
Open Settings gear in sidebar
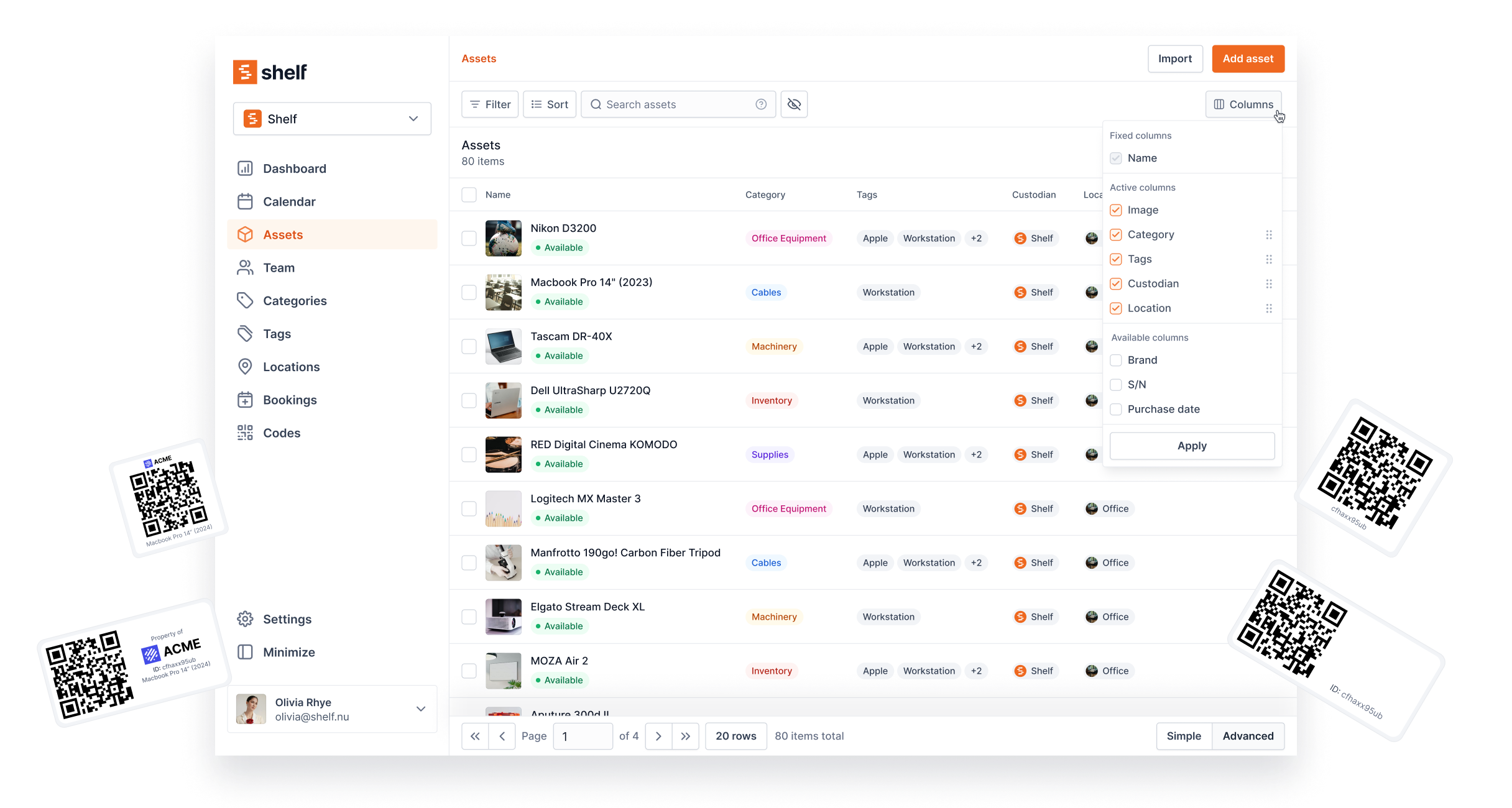click(x=245, y=619)
